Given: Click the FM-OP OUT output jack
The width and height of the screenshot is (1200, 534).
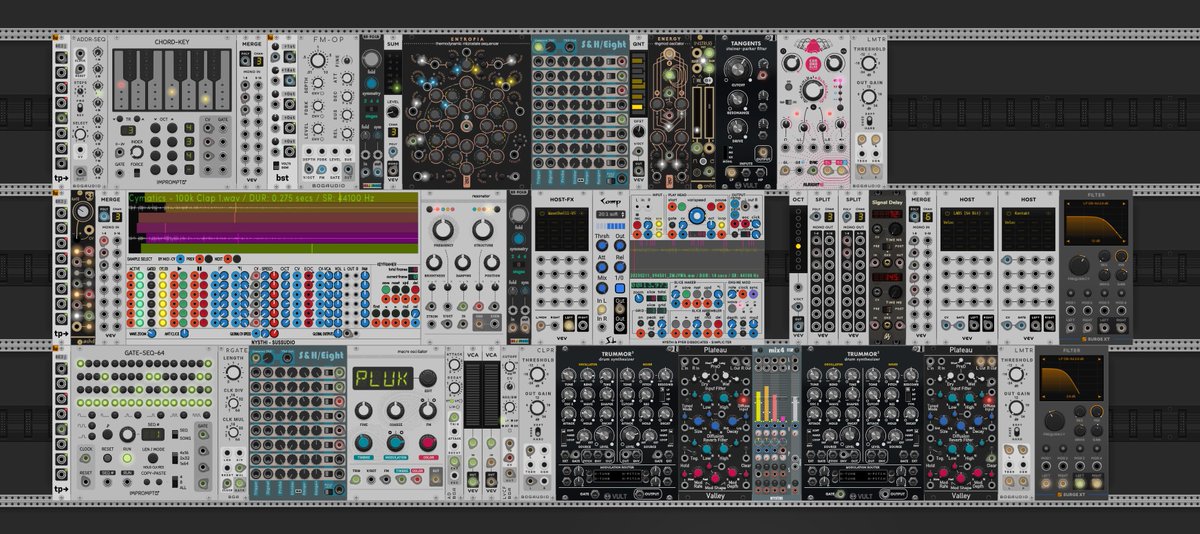Looking at the screenshot, I should 348,169.
